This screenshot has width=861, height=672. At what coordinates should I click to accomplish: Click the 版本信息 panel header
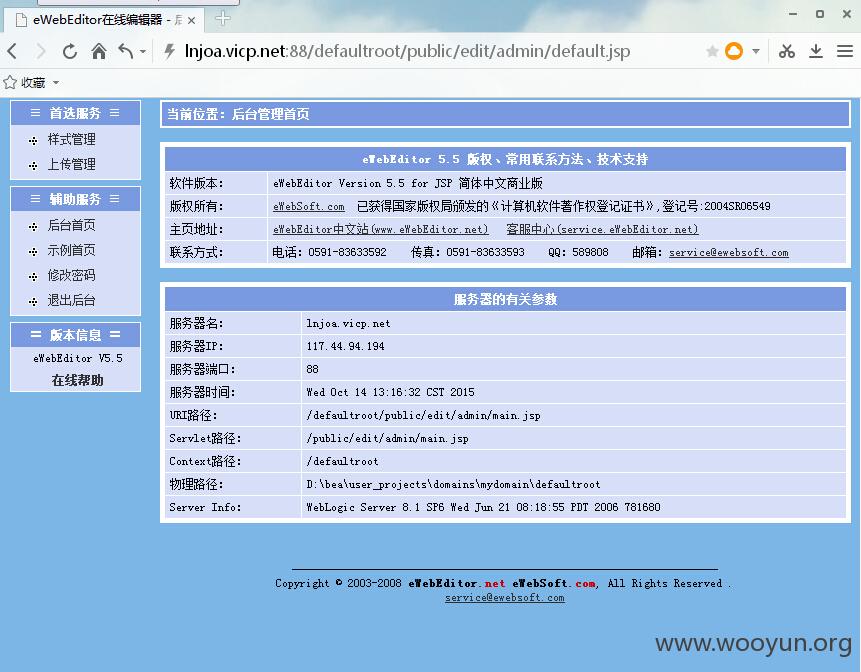pyautogui.click(x=75, y=335)
